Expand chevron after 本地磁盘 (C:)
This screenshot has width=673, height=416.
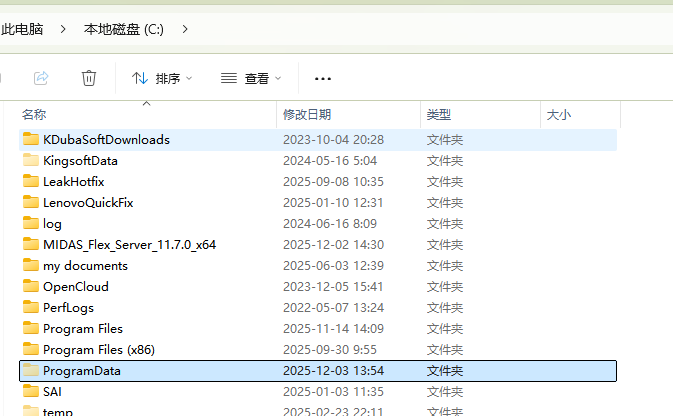point(184,30)
